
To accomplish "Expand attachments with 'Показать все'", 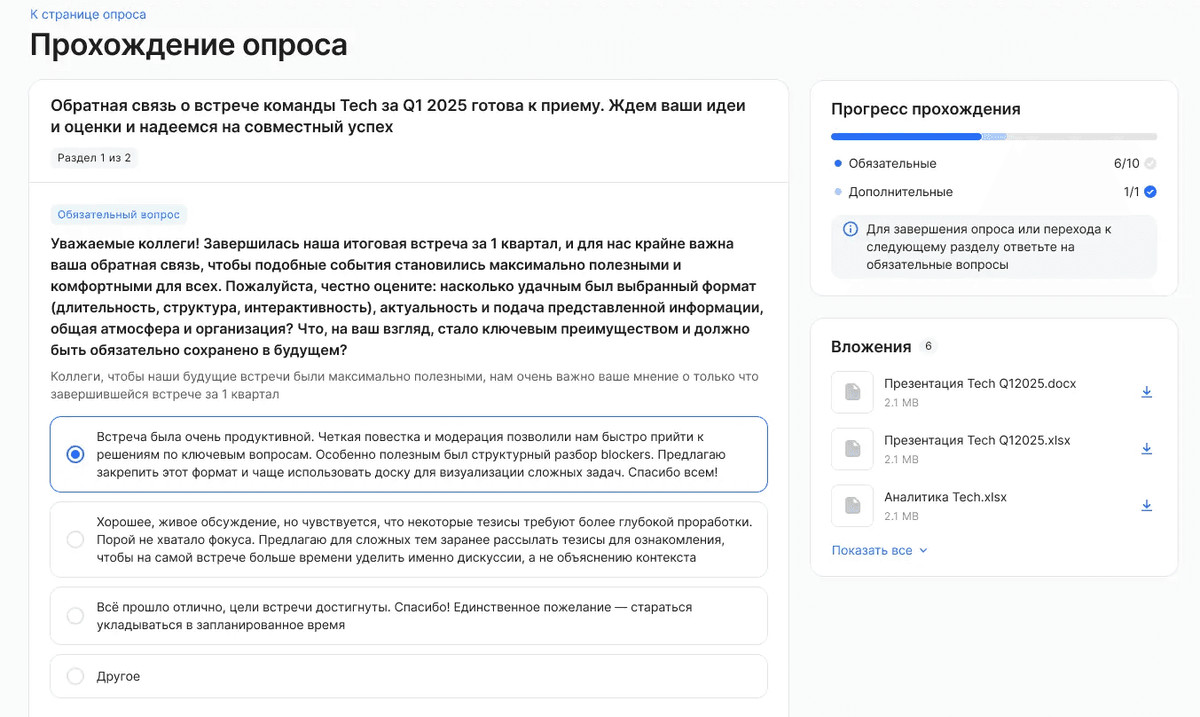I will click(872, 550).
